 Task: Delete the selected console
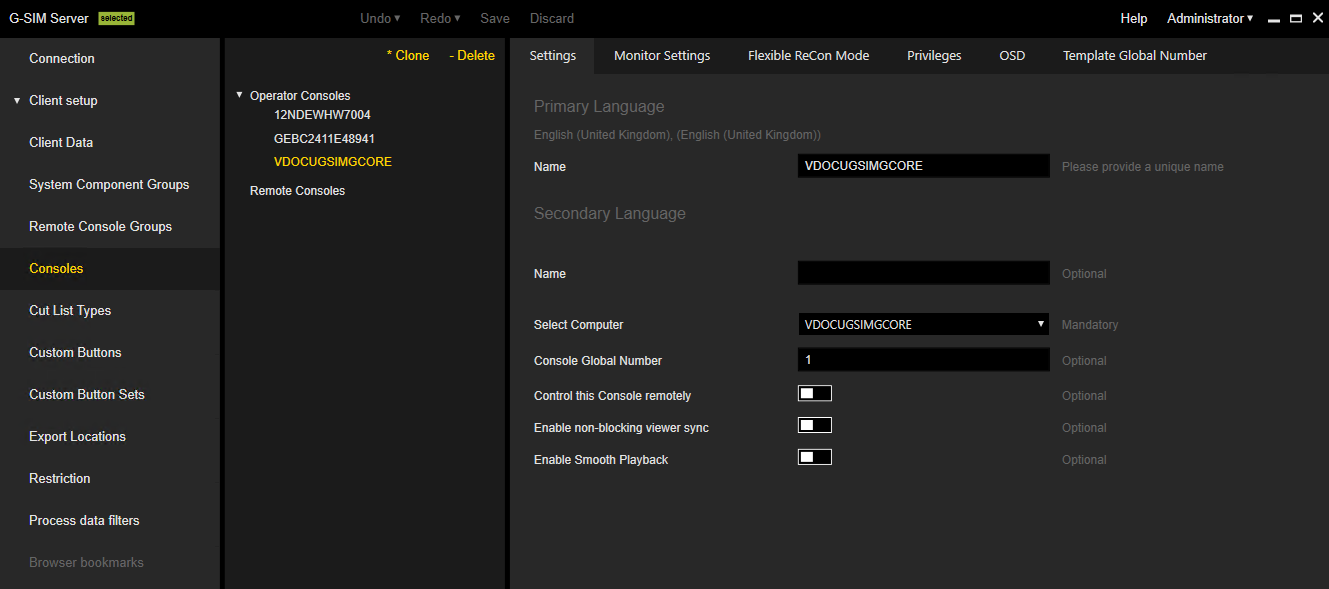coord(472,56)
